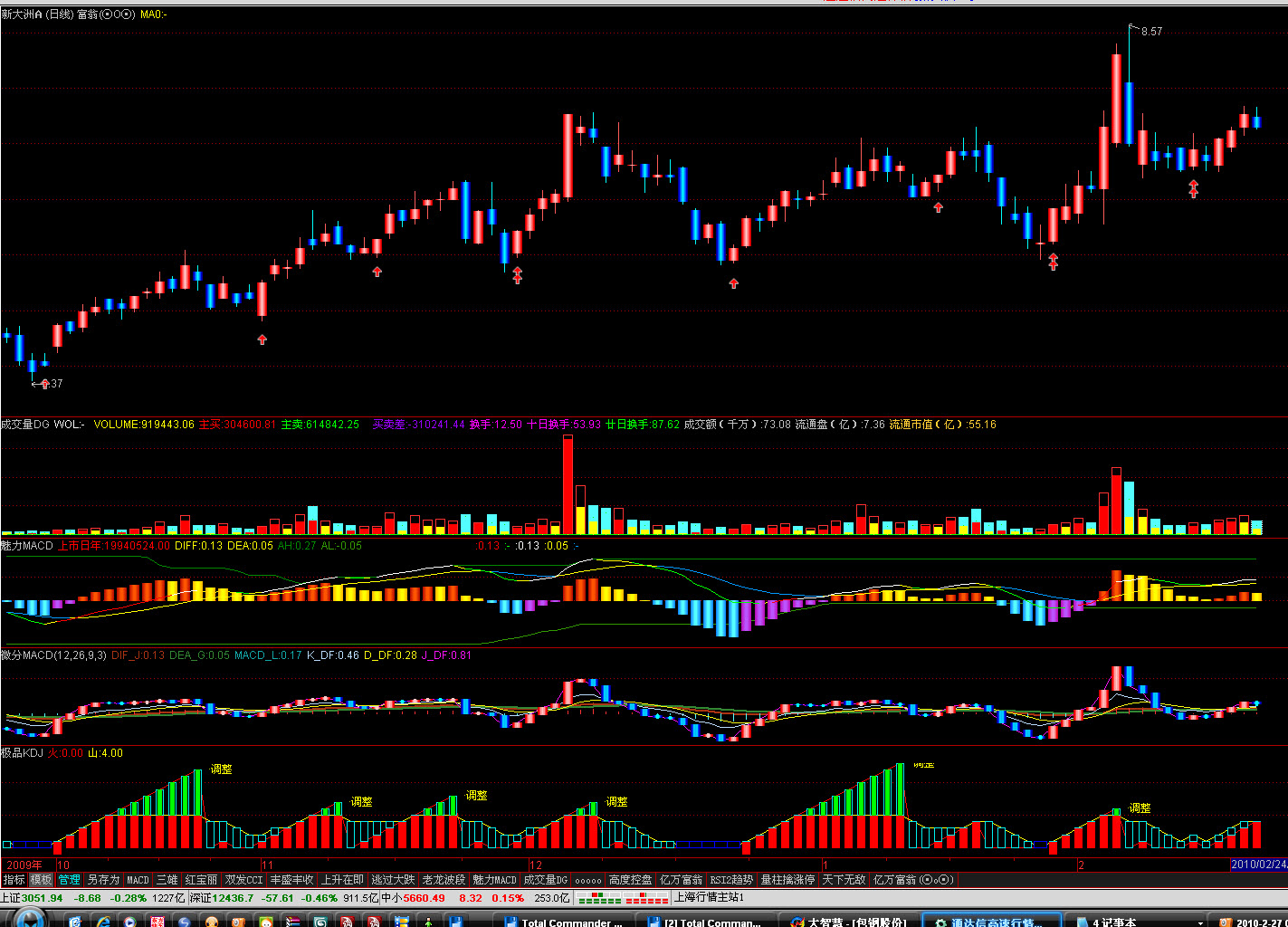Toggle the 指标 indicator mode tab
1288x927 pixels.
pyautogui.click(x=14, y=880)
